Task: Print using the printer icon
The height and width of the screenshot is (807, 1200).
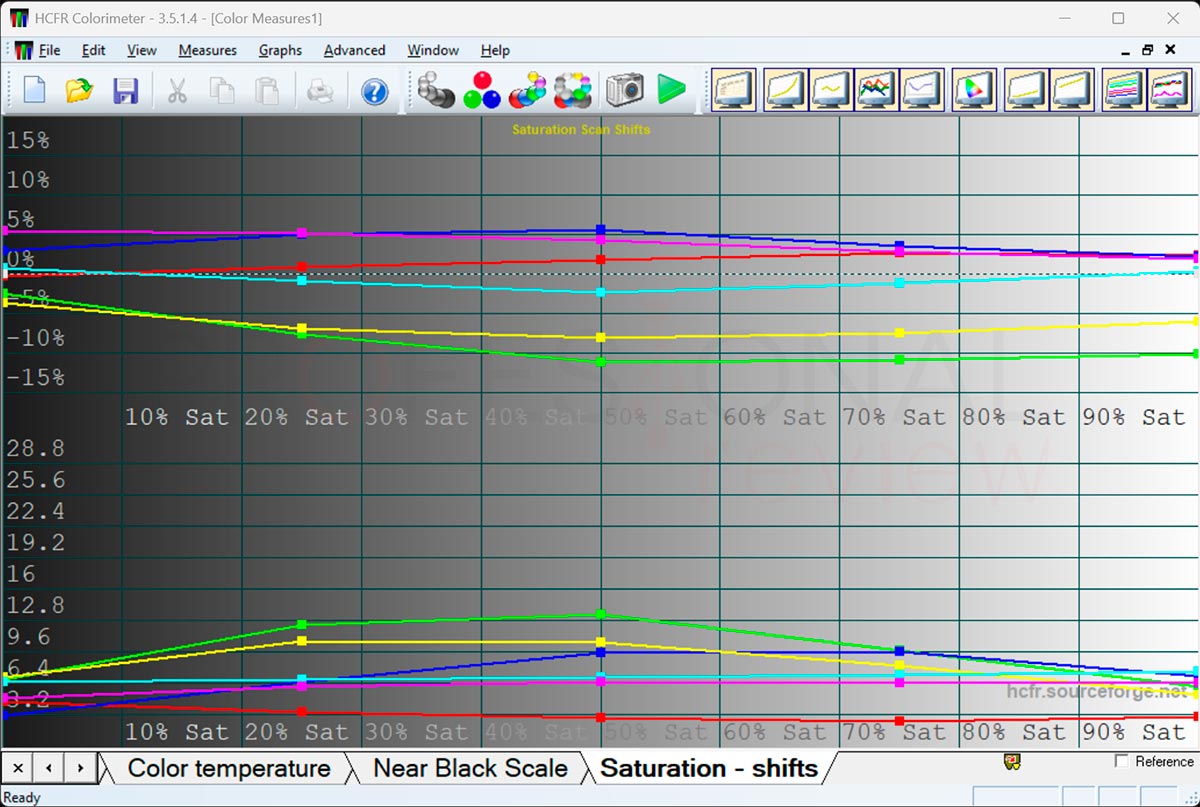Action: (320, 90)
